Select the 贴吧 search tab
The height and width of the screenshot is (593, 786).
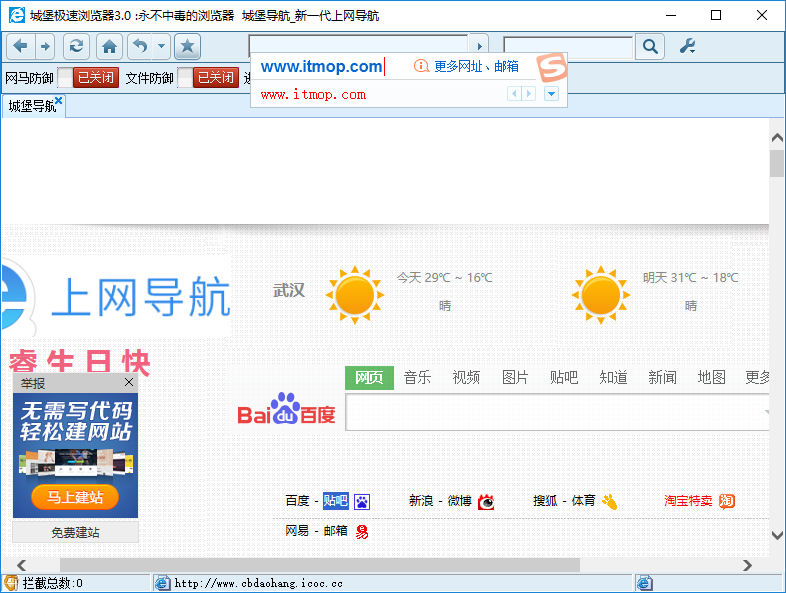click(x=564, y=377)
